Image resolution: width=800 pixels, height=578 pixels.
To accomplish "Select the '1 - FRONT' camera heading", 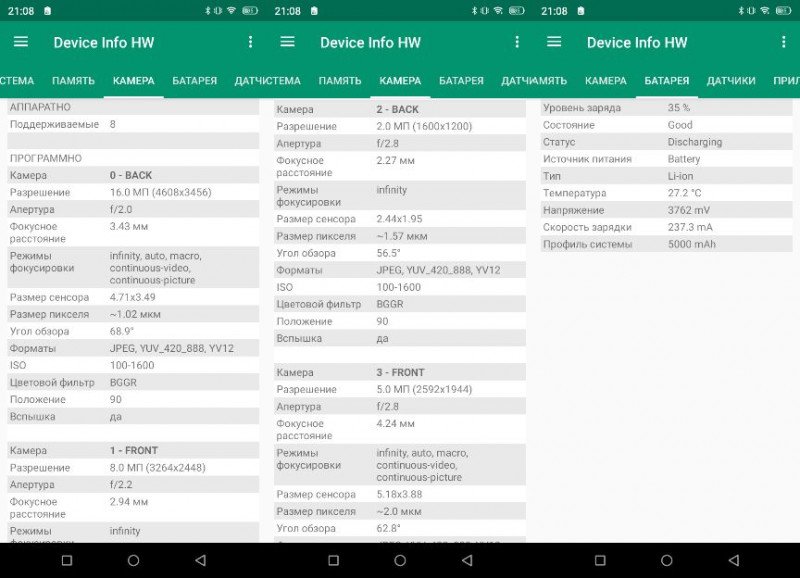I will pyautogui.click(x=134, y=450).
